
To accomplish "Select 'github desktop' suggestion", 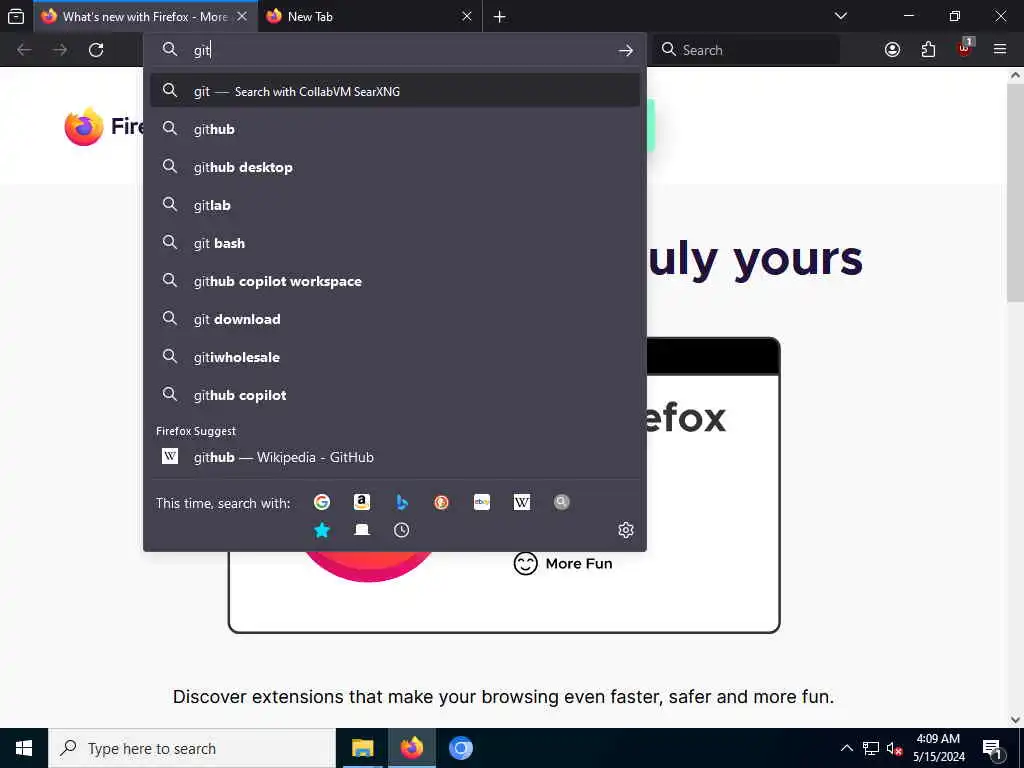I will (394, 167).
